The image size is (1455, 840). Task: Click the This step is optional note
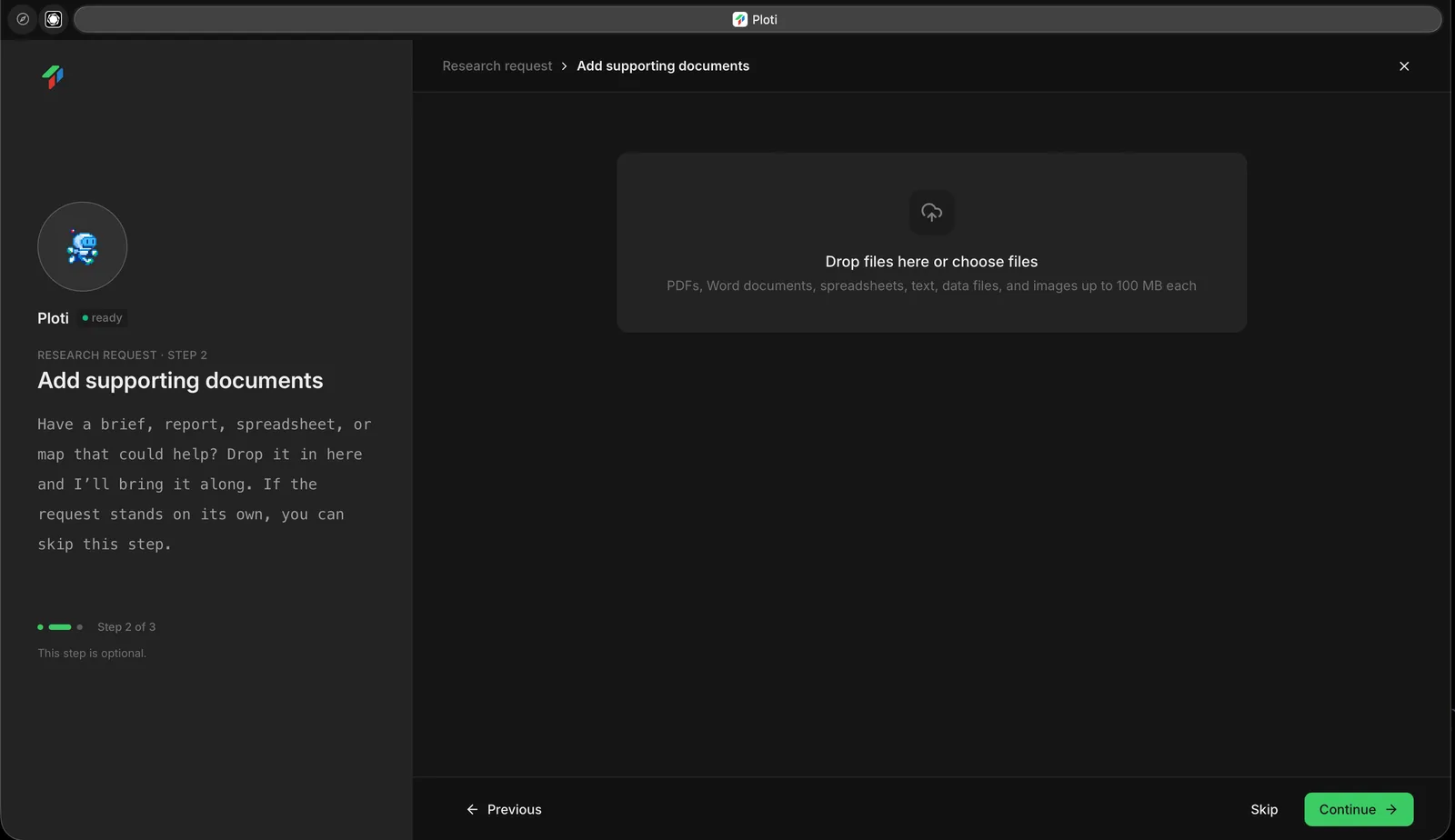click(x=92, y=654)
